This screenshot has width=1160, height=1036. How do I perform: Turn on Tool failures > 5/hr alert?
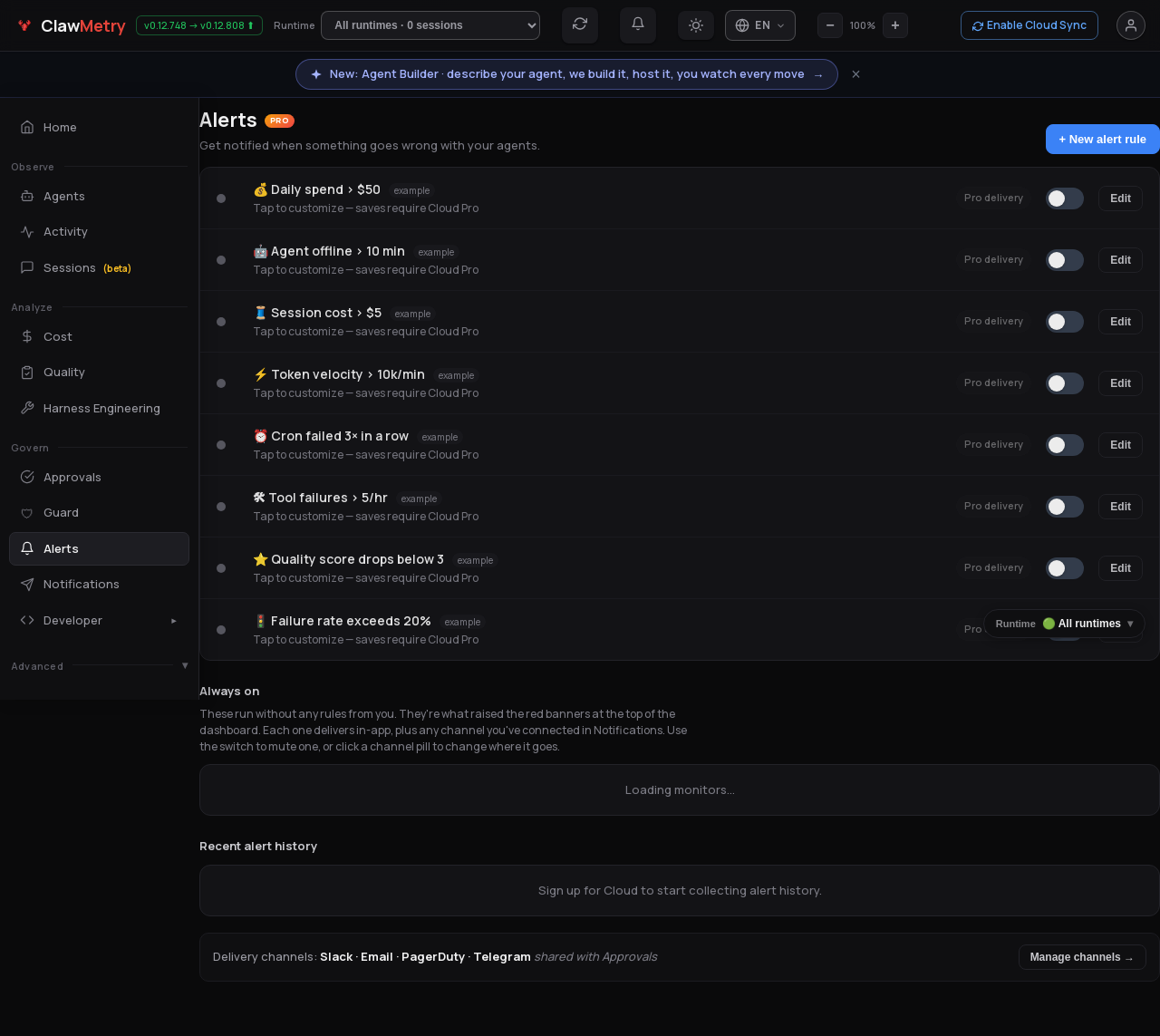[1065, 507]
